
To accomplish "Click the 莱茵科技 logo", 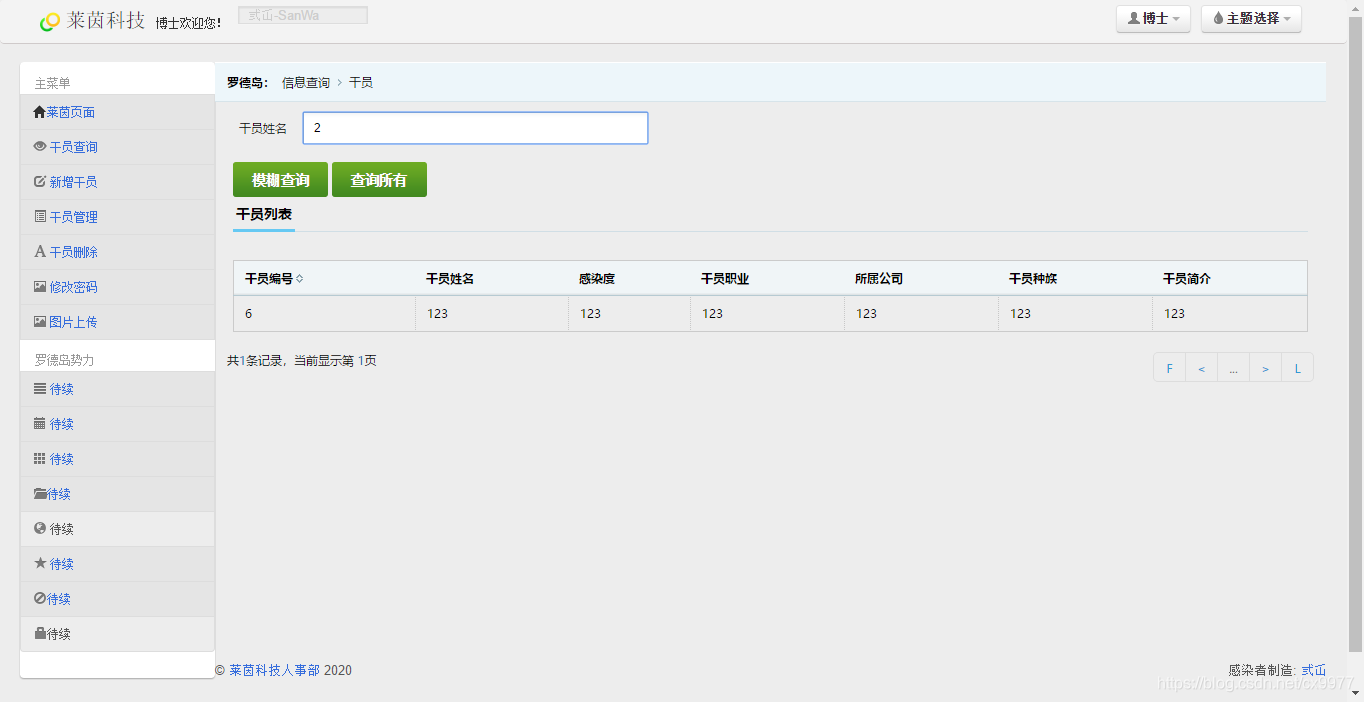I will click(x=92, y=21).
